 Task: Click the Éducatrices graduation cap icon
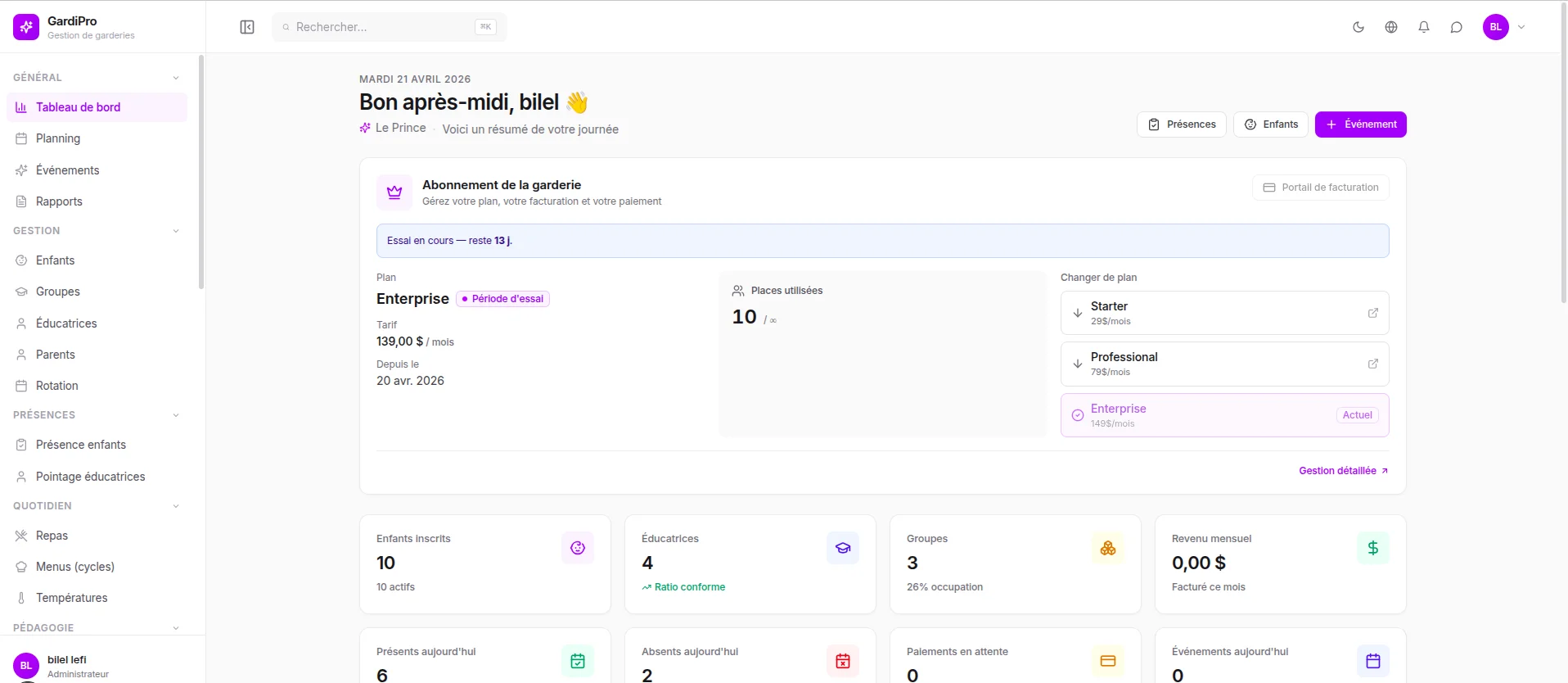coord(842,548)
